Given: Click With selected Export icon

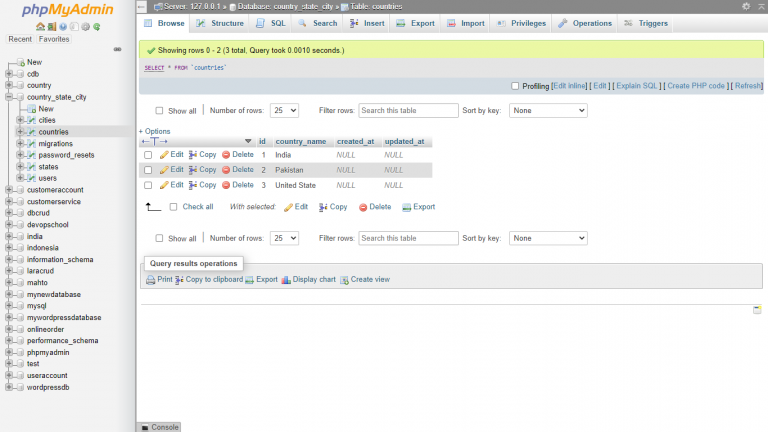Looking at the screenshot, I should pos(407,207).
